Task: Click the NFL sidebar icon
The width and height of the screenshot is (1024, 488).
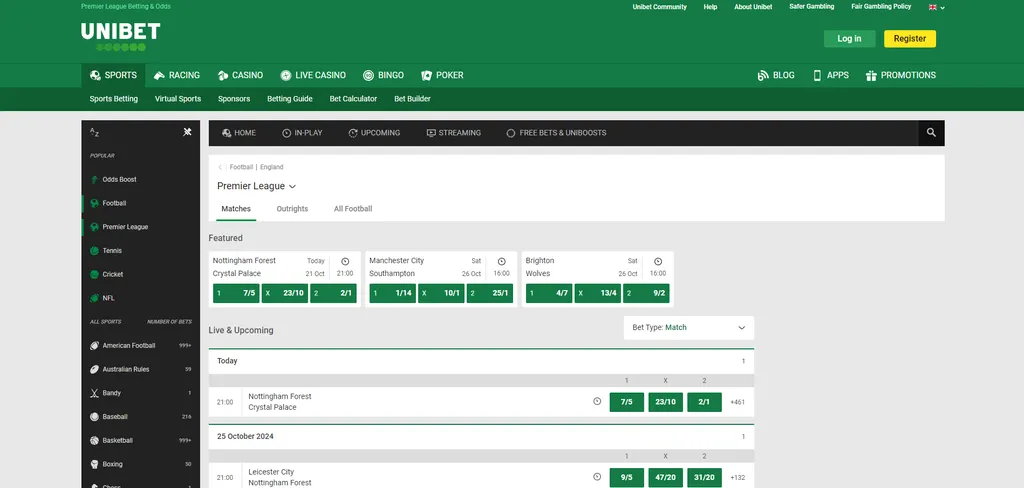Action: [94, 298]
